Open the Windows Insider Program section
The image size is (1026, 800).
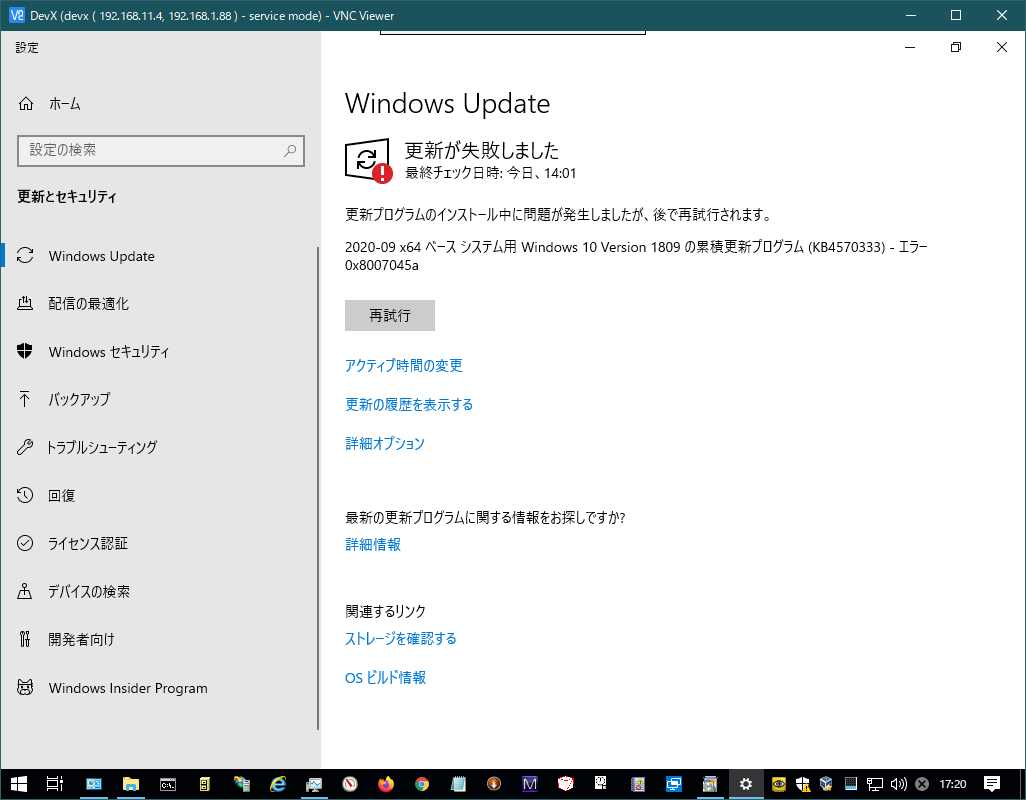pyautogui.click(x=159, y=687)
